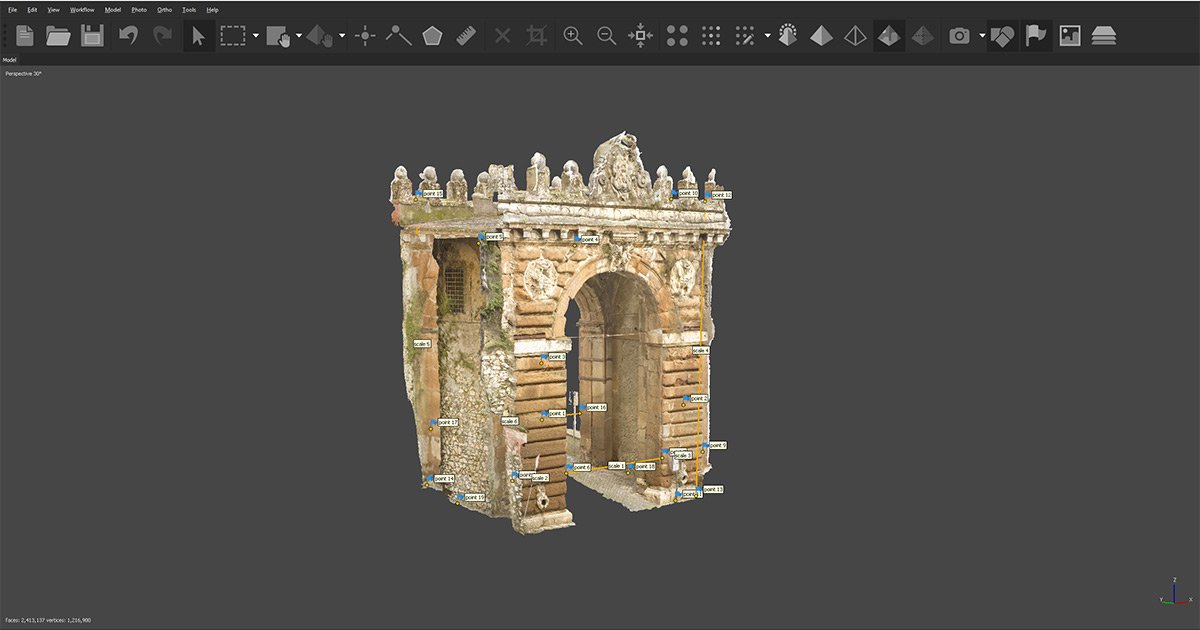Reset the view to fit model
1200x630 pixels.
[x=640, y=36]
